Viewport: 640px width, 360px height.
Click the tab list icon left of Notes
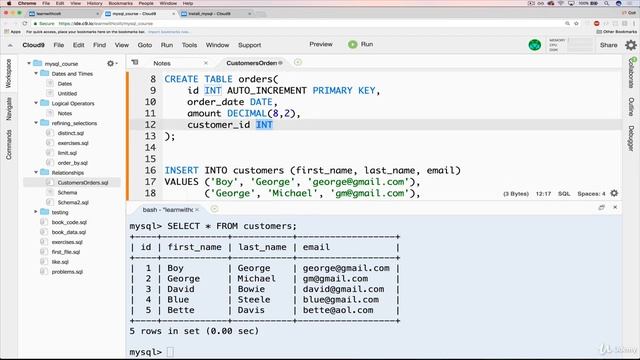[x=135, y=62]
